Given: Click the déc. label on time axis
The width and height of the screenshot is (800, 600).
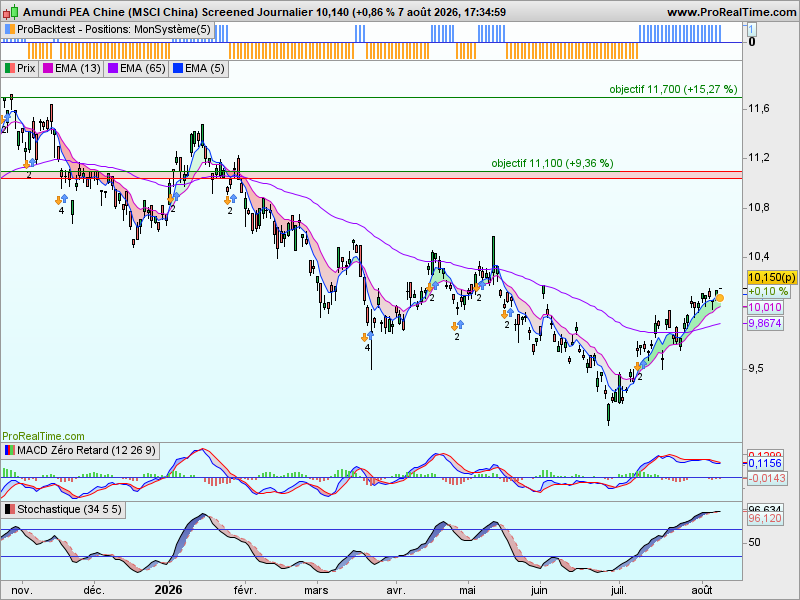Looking at the screenshot, I should pos(94,590).
